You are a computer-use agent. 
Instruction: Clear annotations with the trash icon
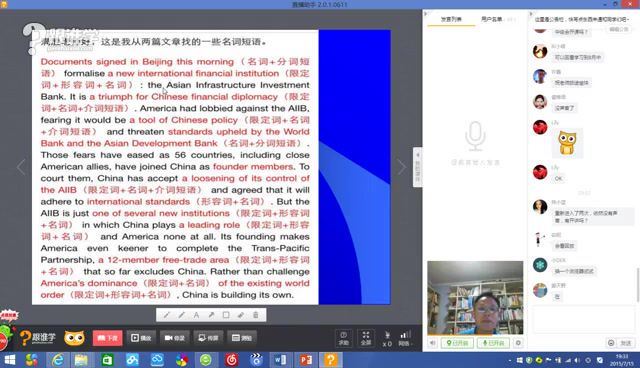pos(256,315)
